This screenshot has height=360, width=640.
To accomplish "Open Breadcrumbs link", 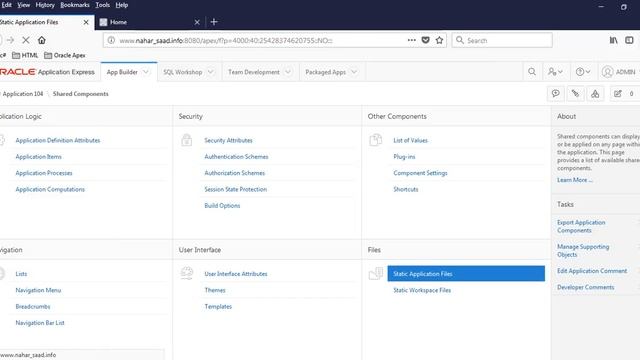I will click(33, 306).
